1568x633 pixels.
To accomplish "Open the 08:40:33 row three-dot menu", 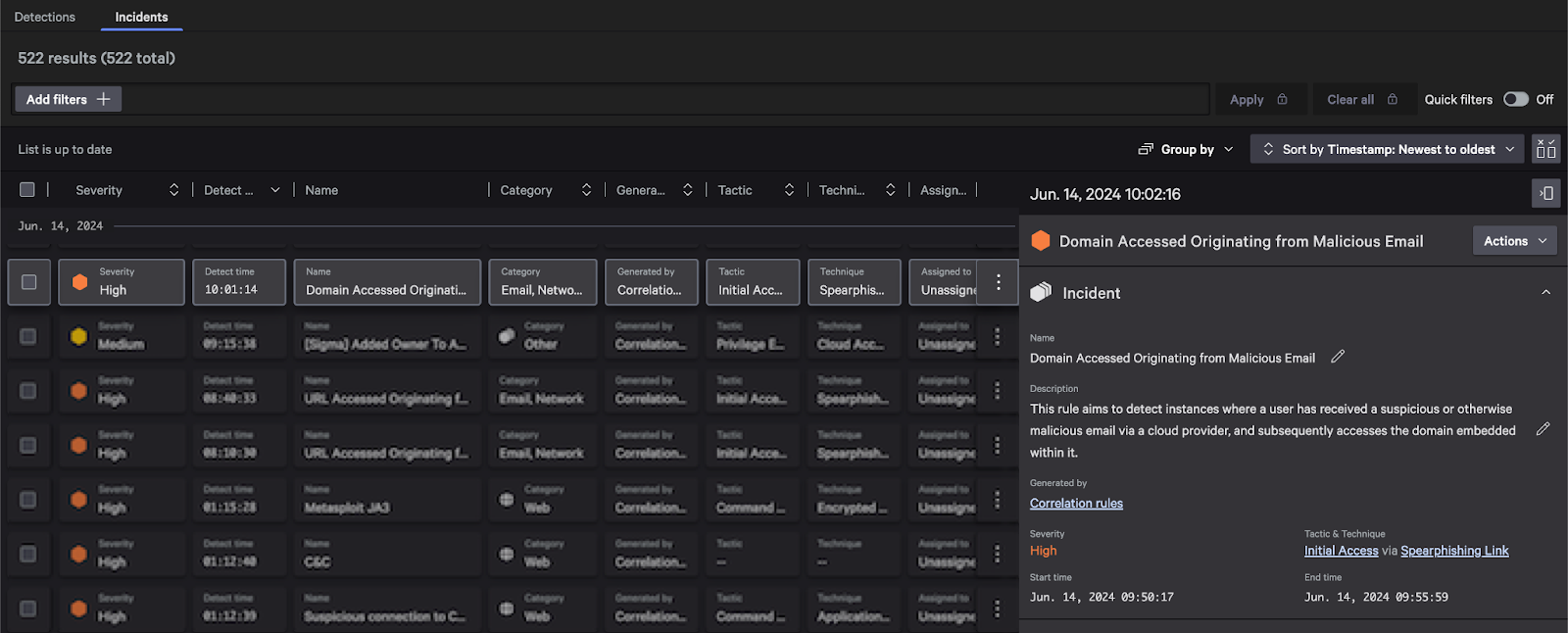I will 998,391.
